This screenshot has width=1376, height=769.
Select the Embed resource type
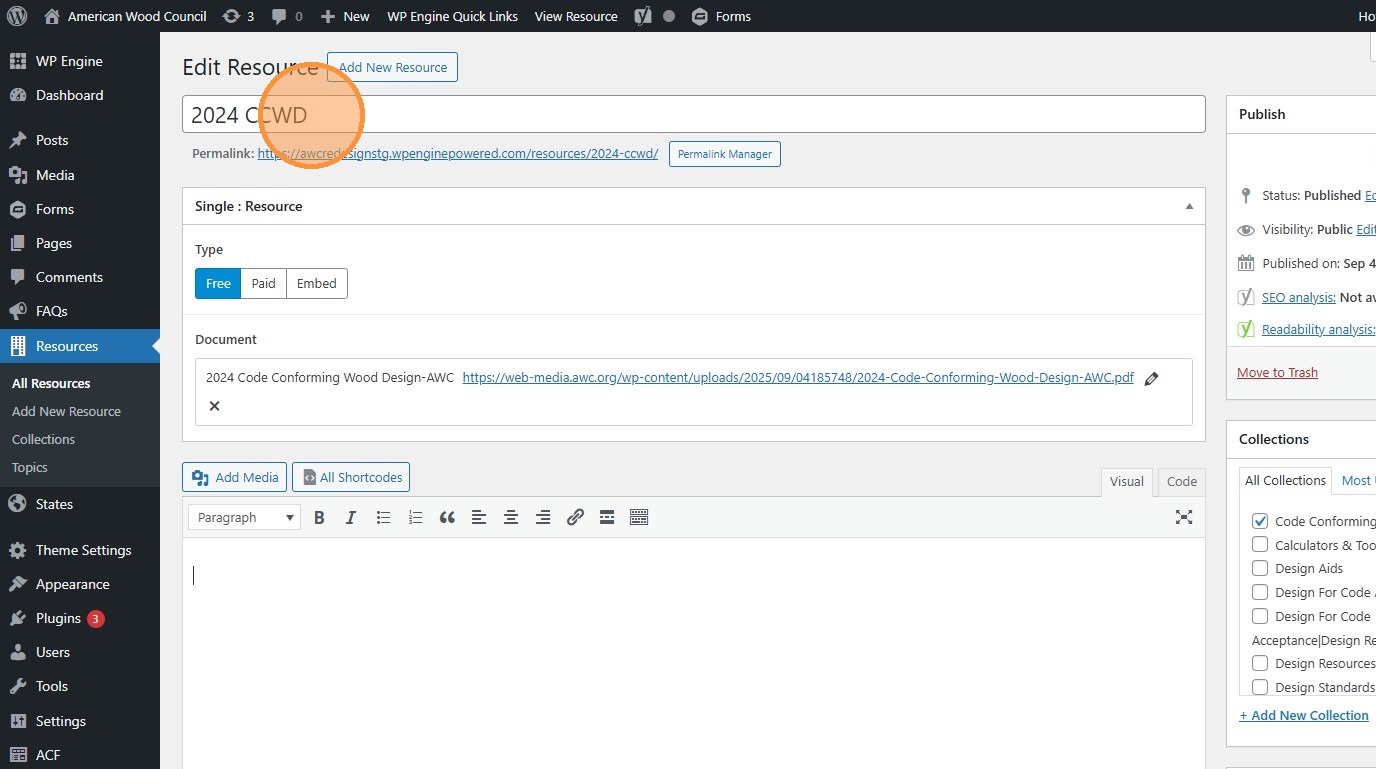pyautogui.click(x=317, y=283)
